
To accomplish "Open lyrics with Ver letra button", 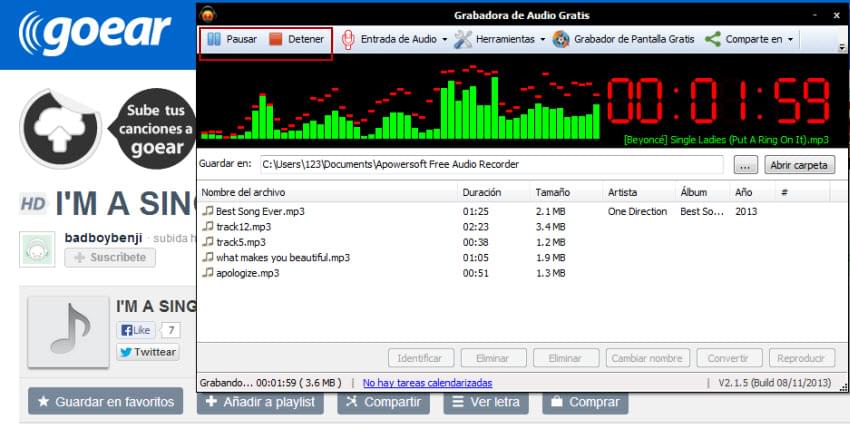I will [x=486, y=403].
